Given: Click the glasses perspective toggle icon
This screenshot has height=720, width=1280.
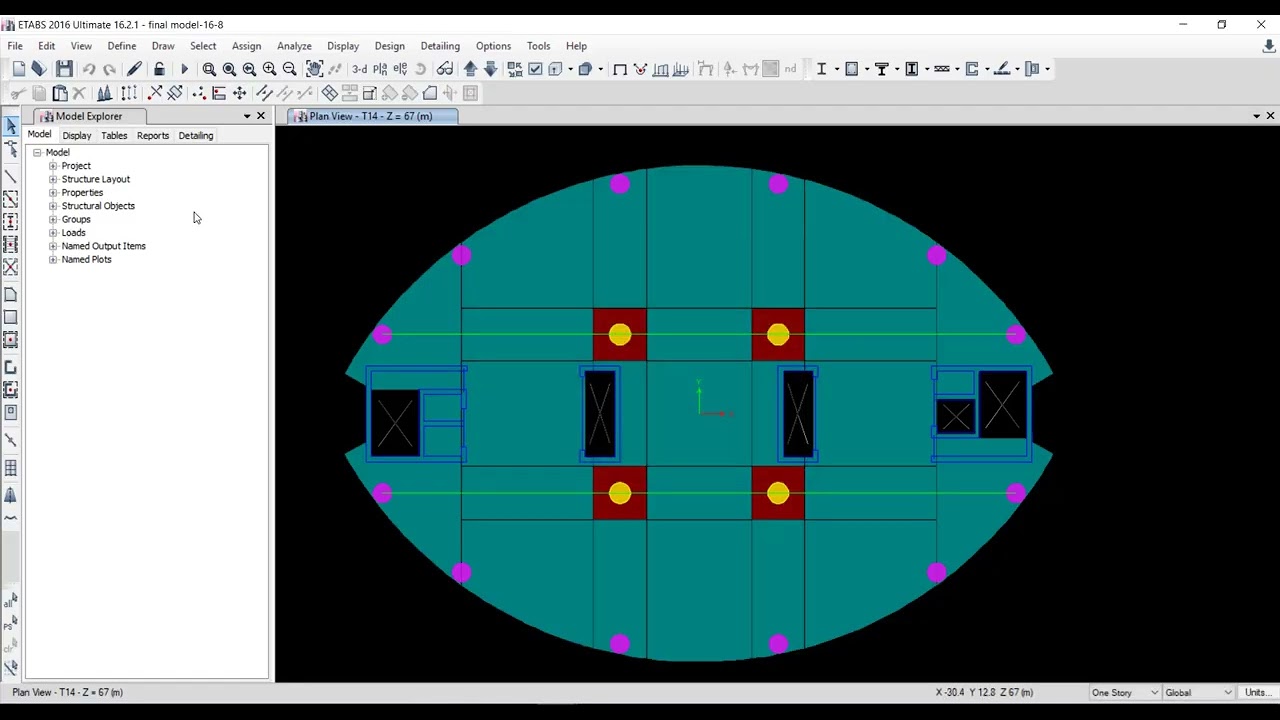Looking at the screenshot, I should coord(445,69).
